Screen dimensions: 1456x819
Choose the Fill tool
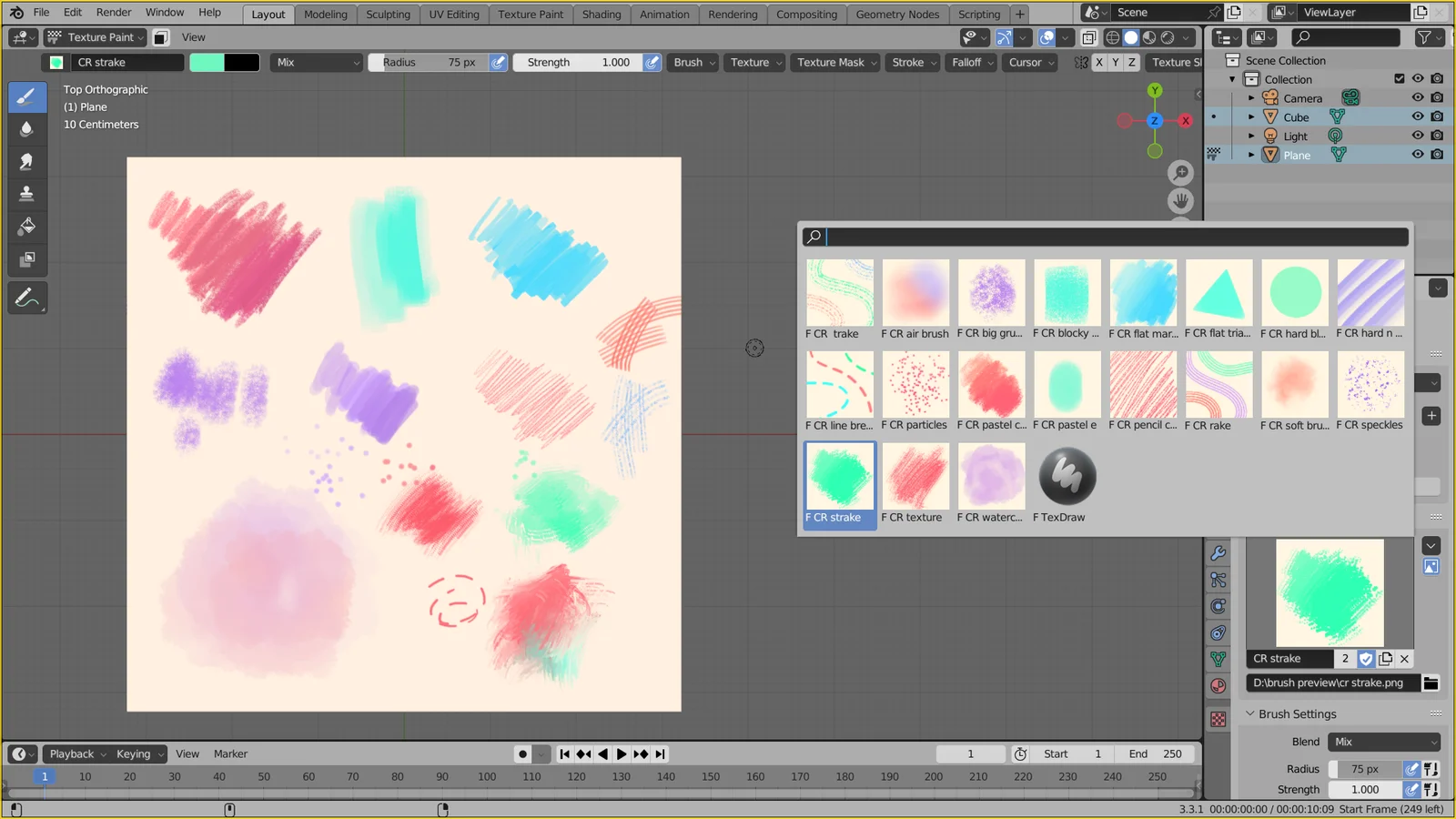click(27, 227)
